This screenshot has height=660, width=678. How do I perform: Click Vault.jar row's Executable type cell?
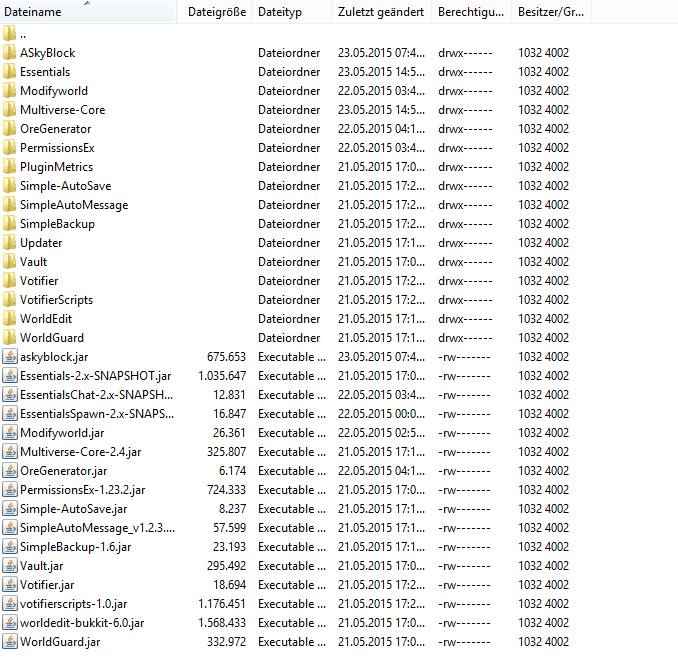(x=292, y=566)
